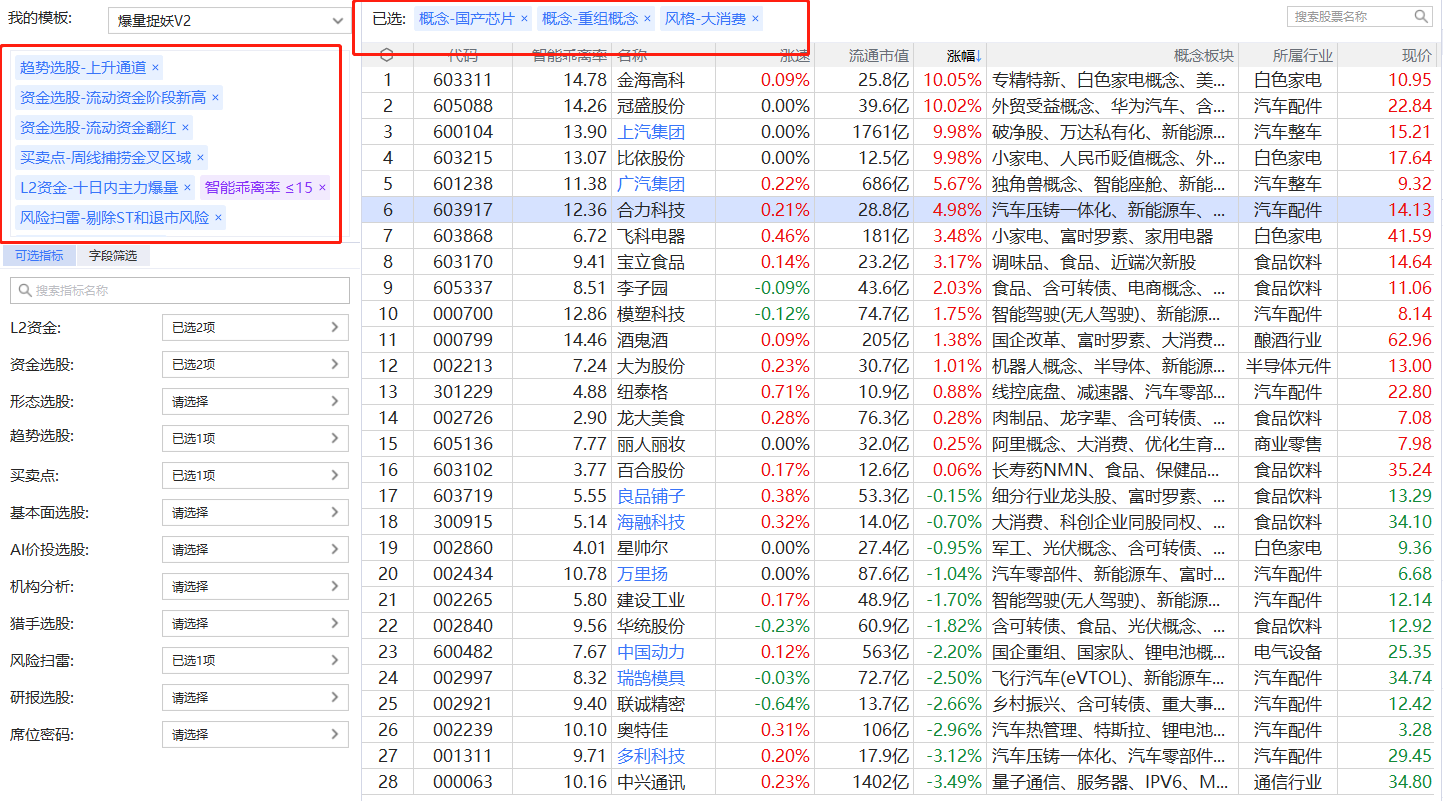This screenshot has width=1443, height=801.
Task: Remove the 资金选股-流动资金阶段新高 filter tag
Action: [x=215, y=98]
